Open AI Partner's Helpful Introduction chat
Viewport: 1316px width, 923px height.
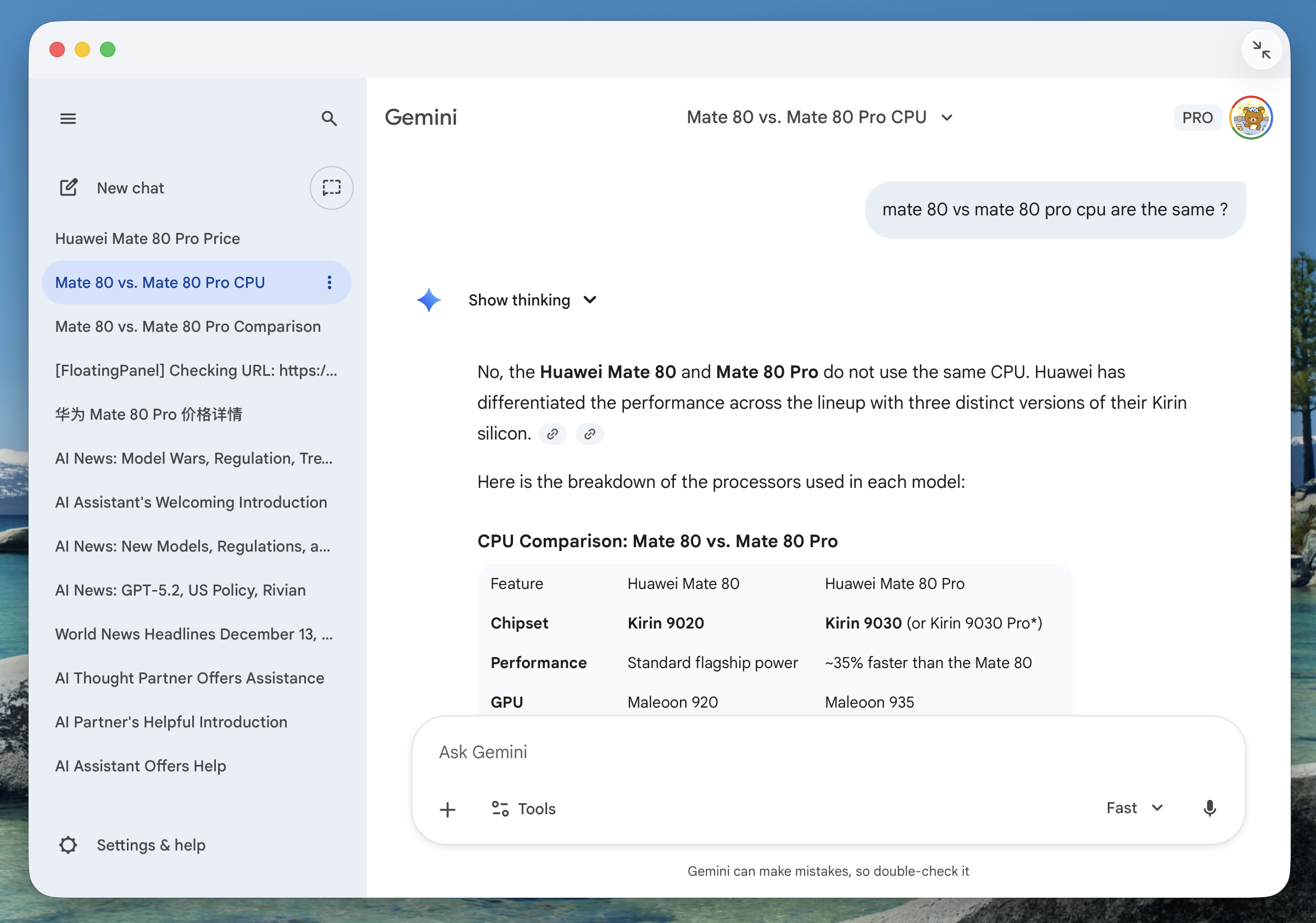click(197, 722)
